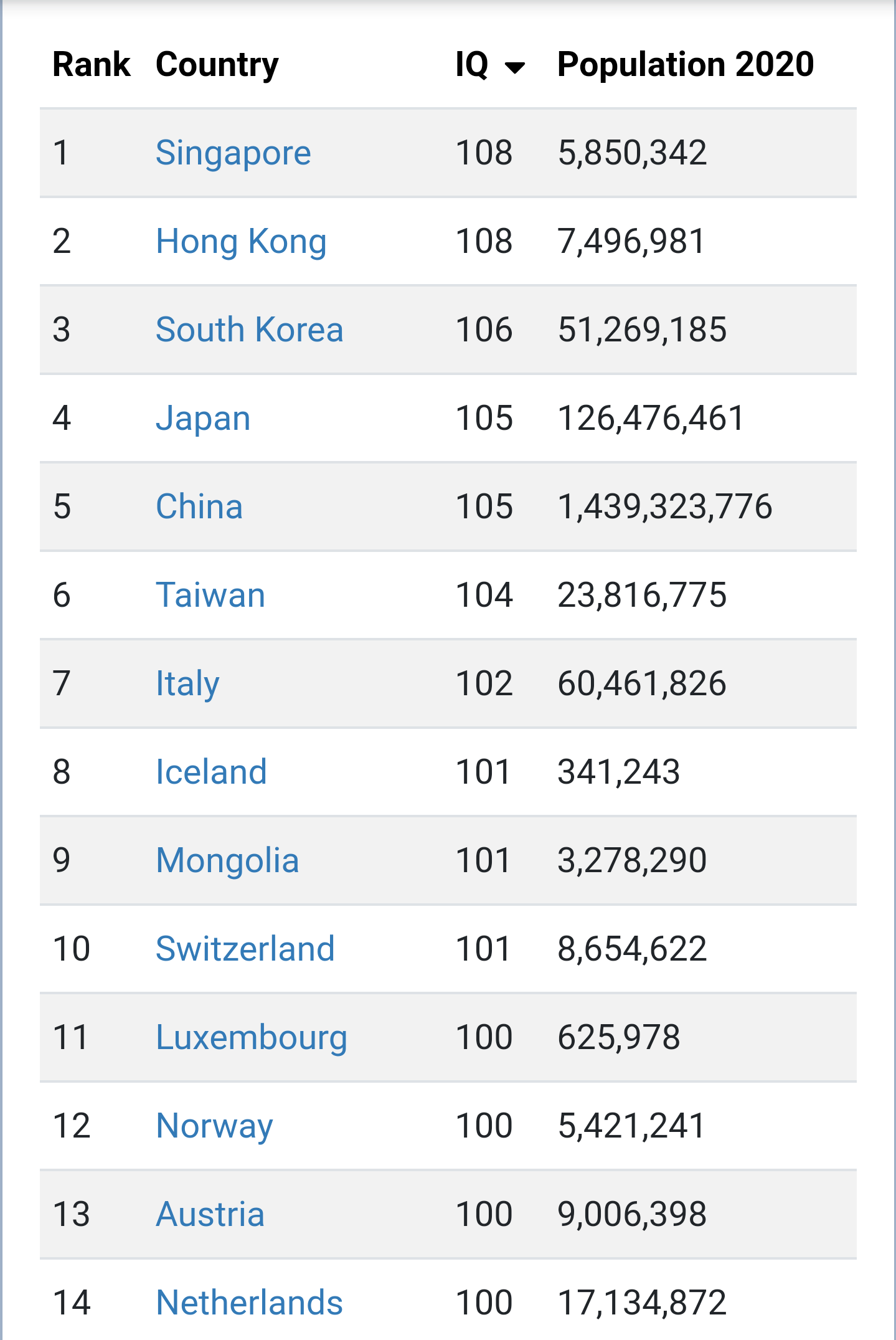Sort by Country column header
The width and height of the screenshot is (896, 1340).
(x=217, y=65)
